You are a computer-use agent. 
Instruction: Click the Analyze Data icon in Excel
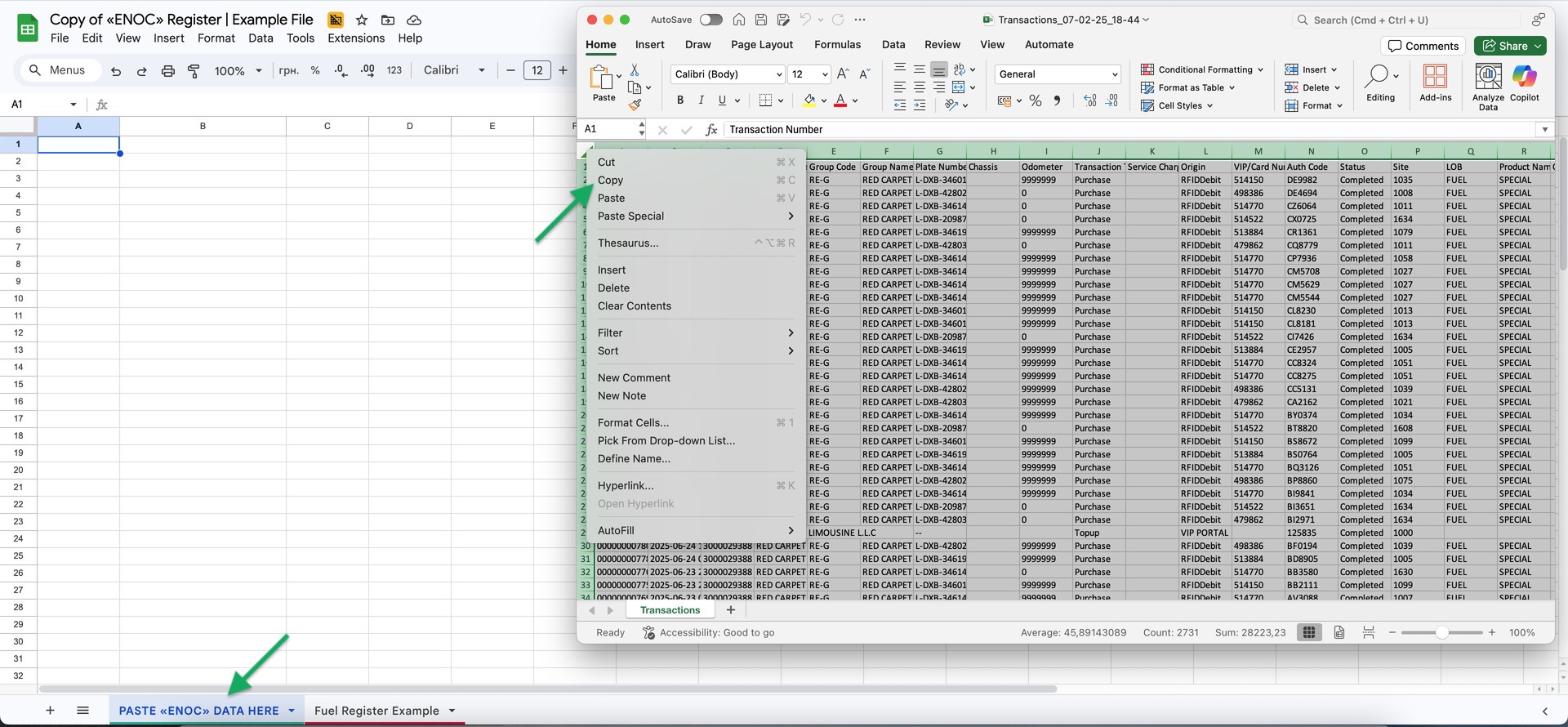pyautogui.click(x=1488, y=86)
